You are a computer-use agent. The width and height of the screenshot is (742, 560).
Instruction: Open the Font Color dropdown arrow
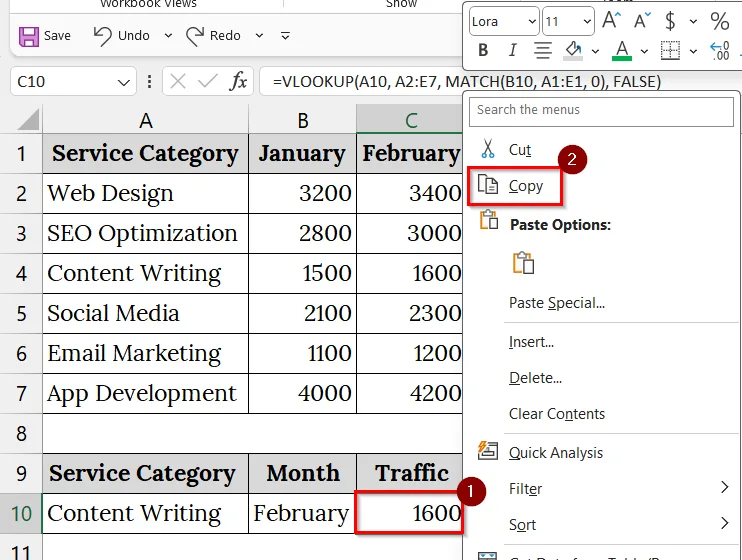pos(644,51)
